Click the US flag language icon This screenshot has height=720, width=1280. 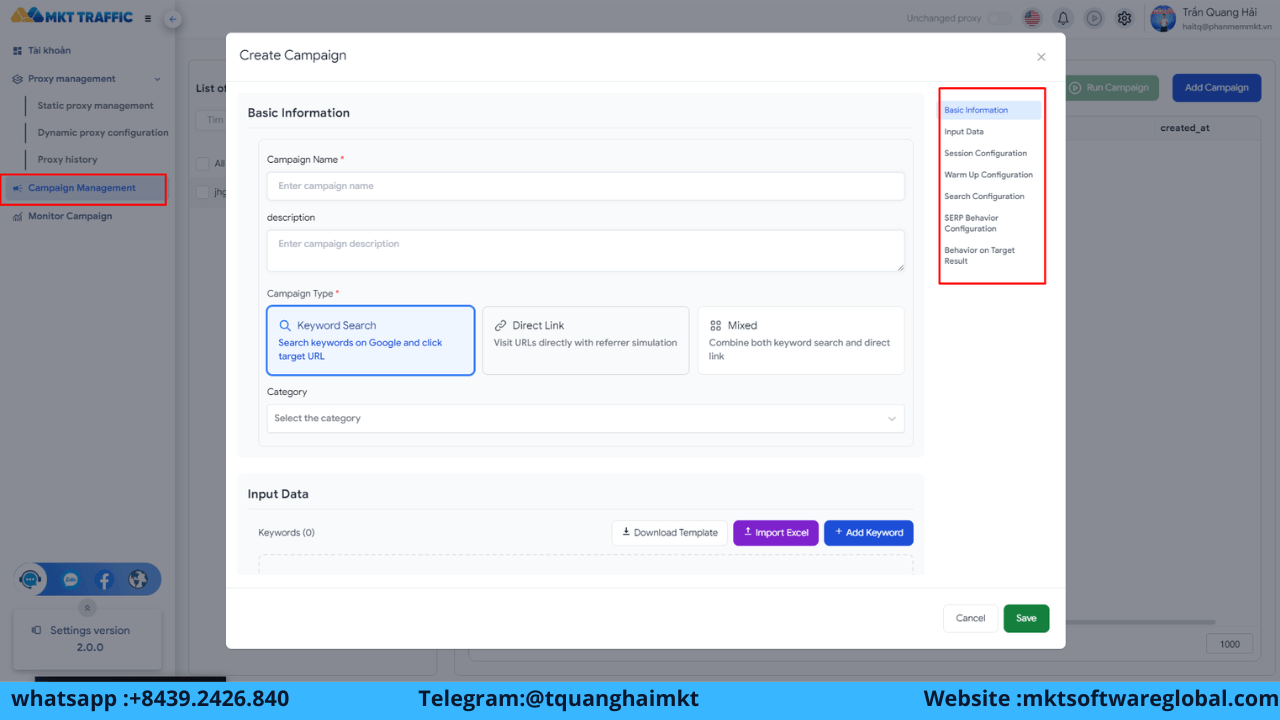click(x=1032, y=18)
